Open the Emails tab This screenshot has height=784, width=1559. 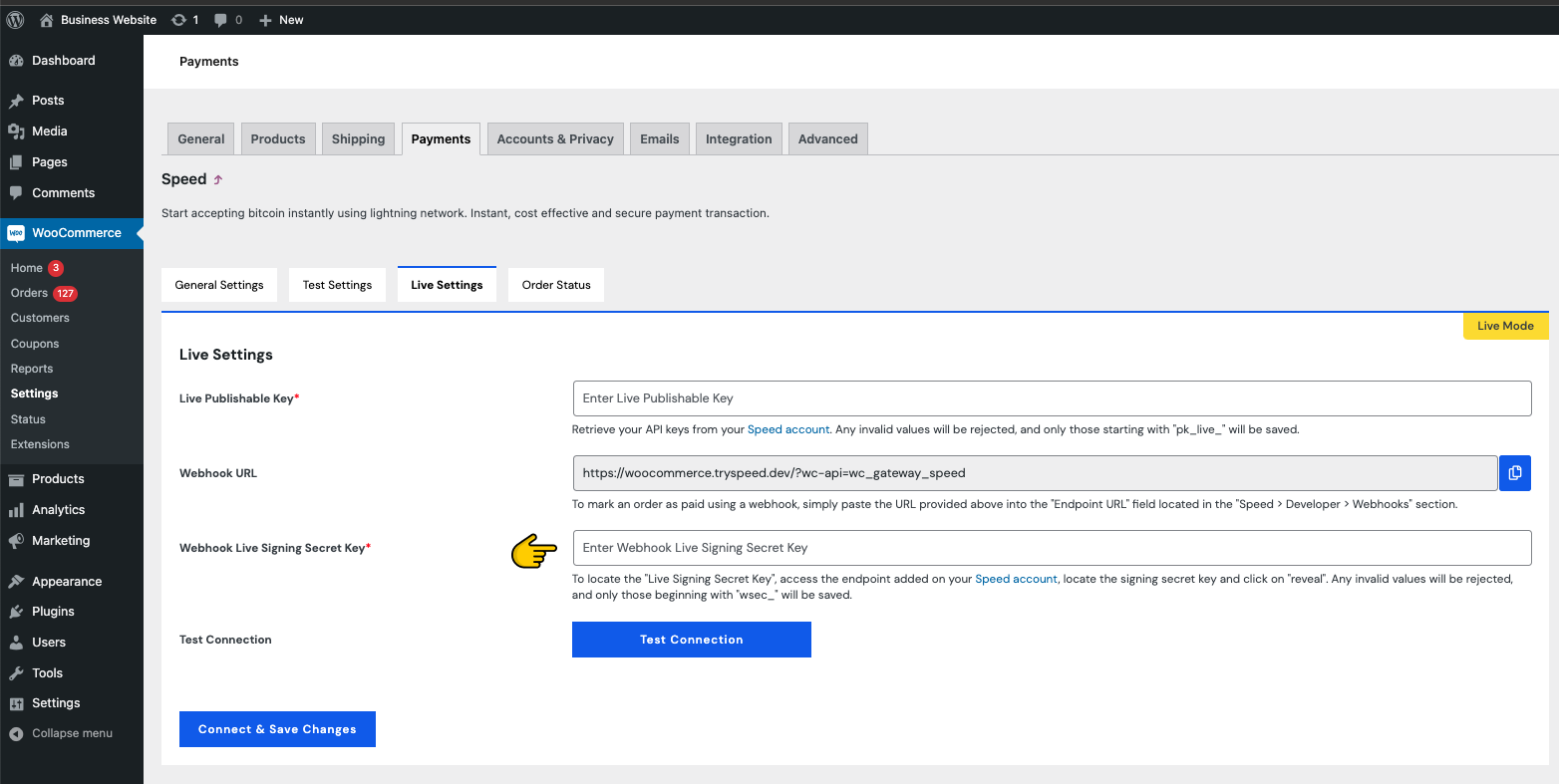point(659,139)
